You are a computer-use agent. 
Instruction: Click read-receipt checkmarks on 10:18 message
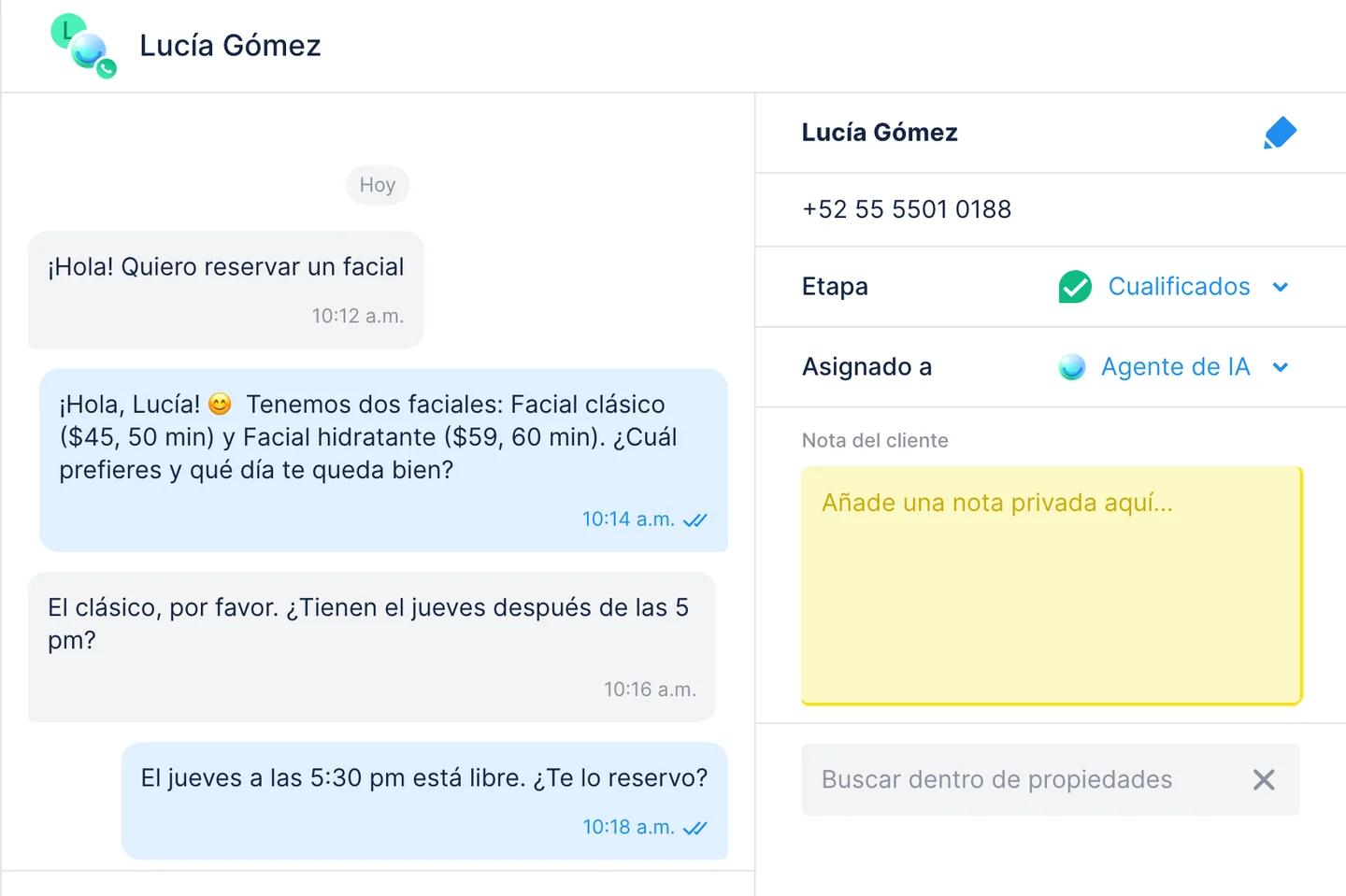click(x=695, y=828)
